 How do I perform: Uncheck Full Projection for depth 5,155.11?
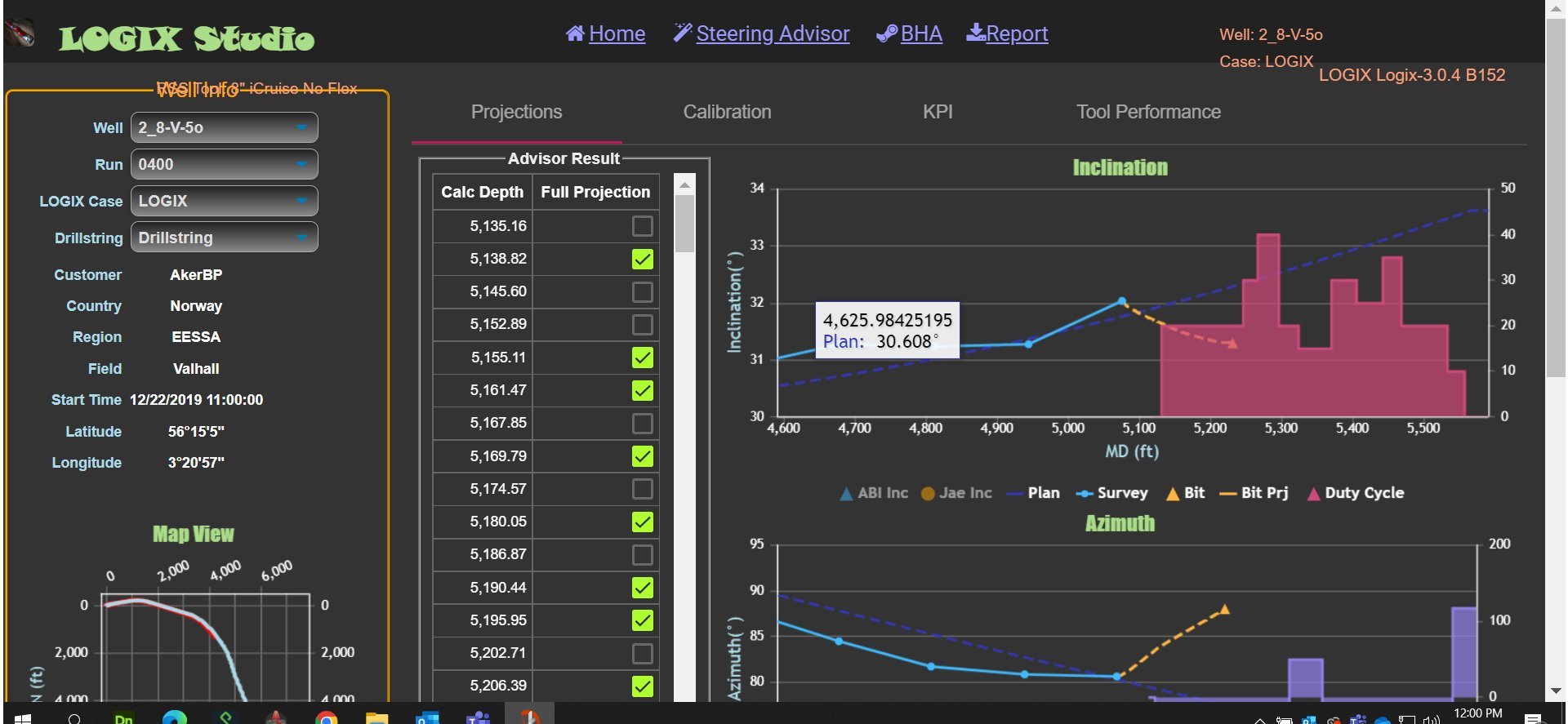point(643,358)
